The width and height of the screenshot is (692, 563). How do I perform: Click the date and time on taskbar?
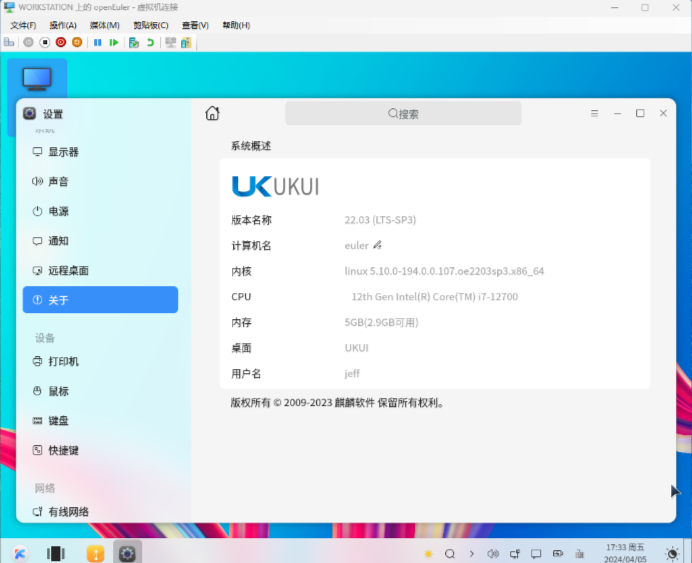click(625, 553)
